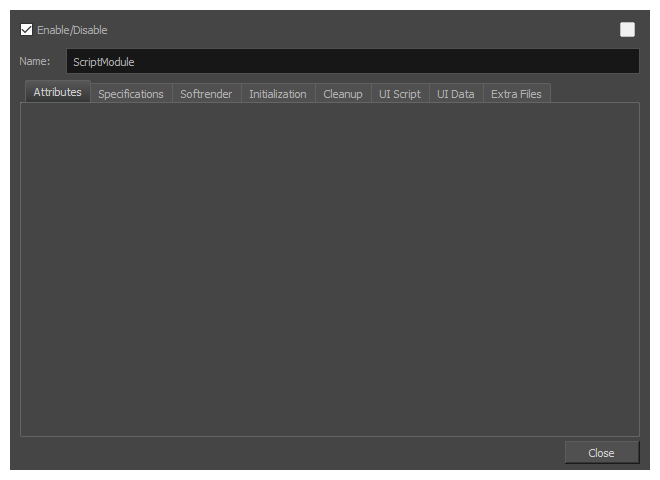This screenshot has height=480, width=660.
Task: Select the Softrender tab
Action: (x=206, y=94)
